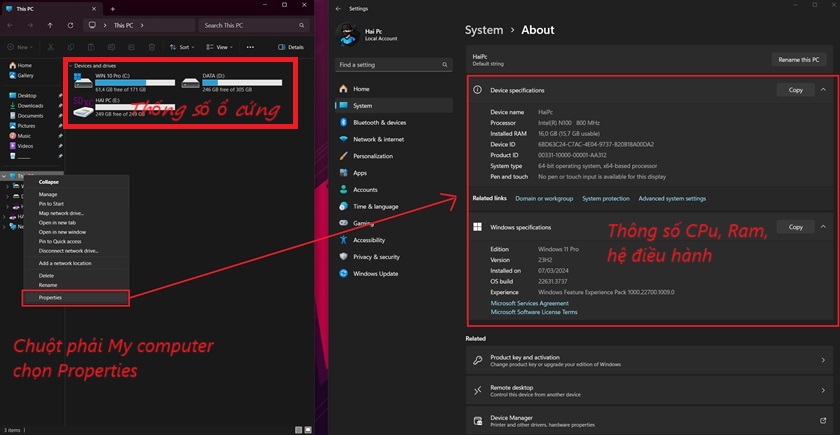Image resolution: width=840 pixels, height=435 pixels.
Task: Select Map network drive in context menu
Action: pos(61,213)
